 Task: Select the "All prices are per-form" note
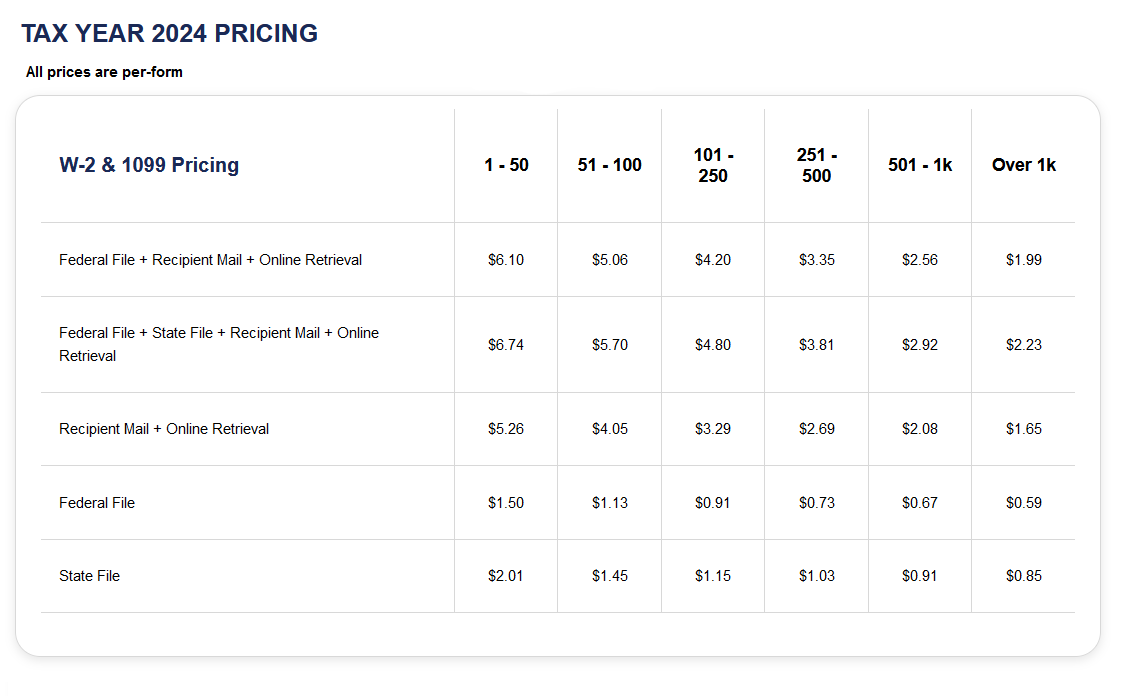click(x=104, y=72)
